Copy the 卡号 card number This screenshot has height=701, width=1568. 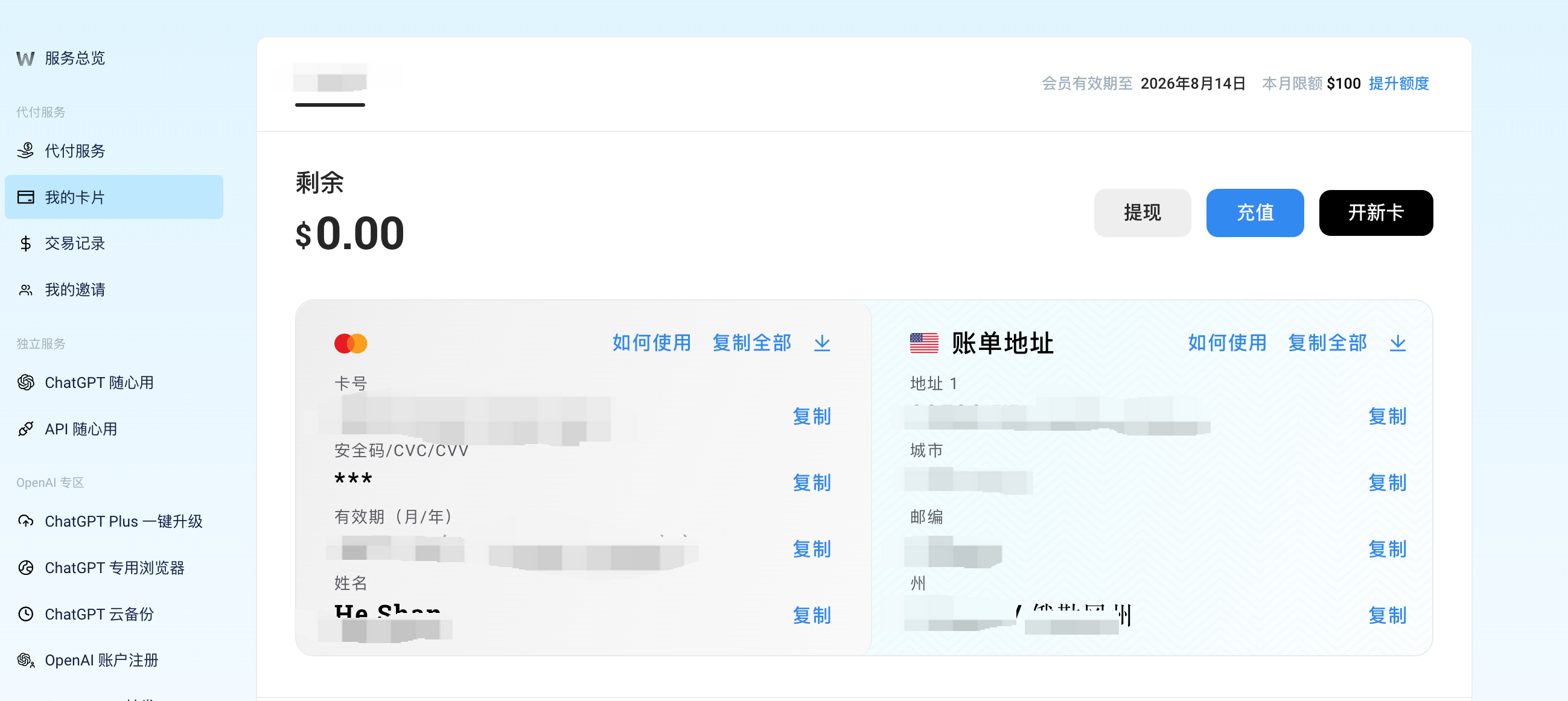811,416
